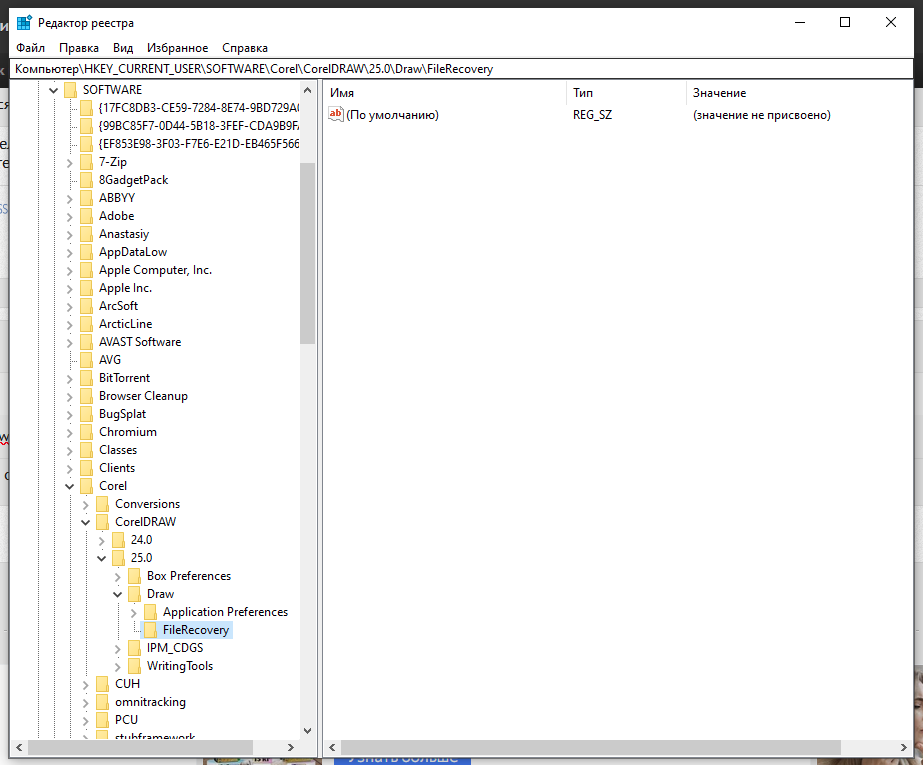The height and width of the screenshot is (765, 923).
Task: Open the Избранное menu
Action: tap(178, 48)
